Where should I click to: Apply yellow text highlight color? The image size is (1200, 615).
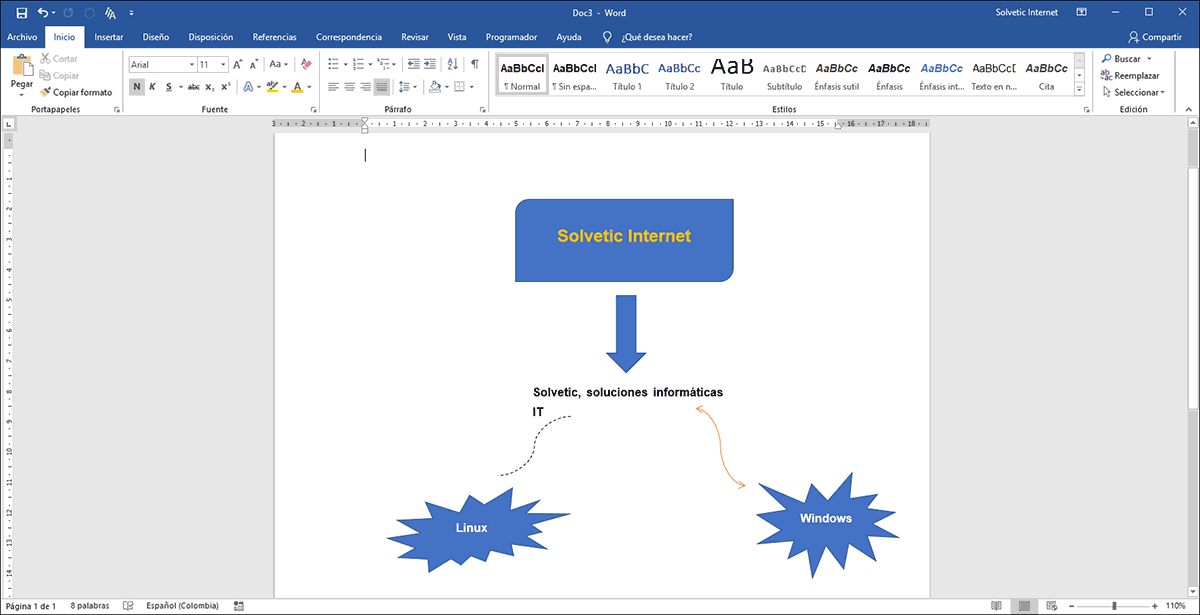[271, 87]
